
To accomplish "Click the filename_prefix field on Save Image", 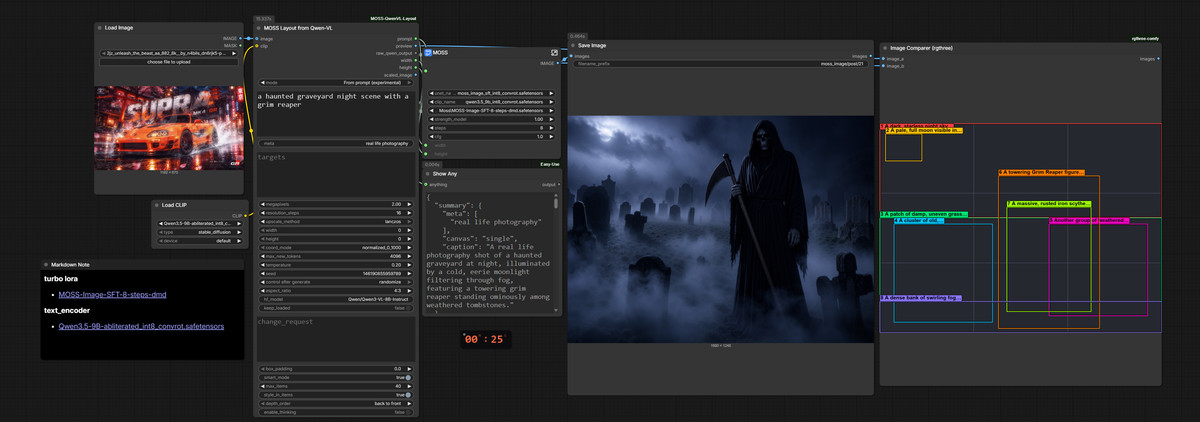I will click(x=719, y=63).
